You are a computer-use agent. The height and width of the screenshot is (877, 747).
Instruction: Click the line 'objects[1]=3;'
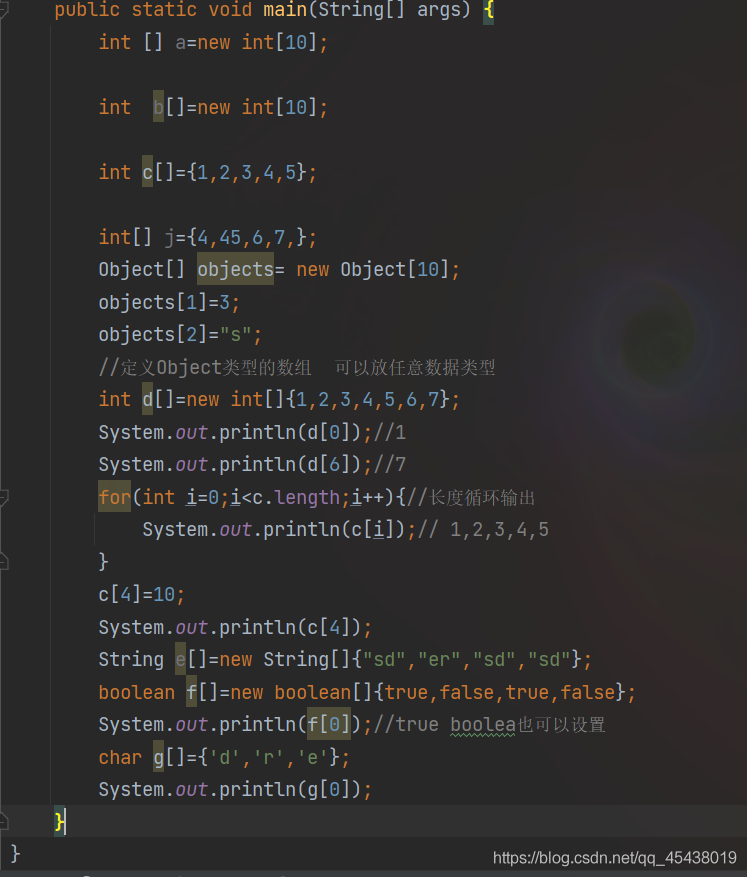click(x=169, y=302)
